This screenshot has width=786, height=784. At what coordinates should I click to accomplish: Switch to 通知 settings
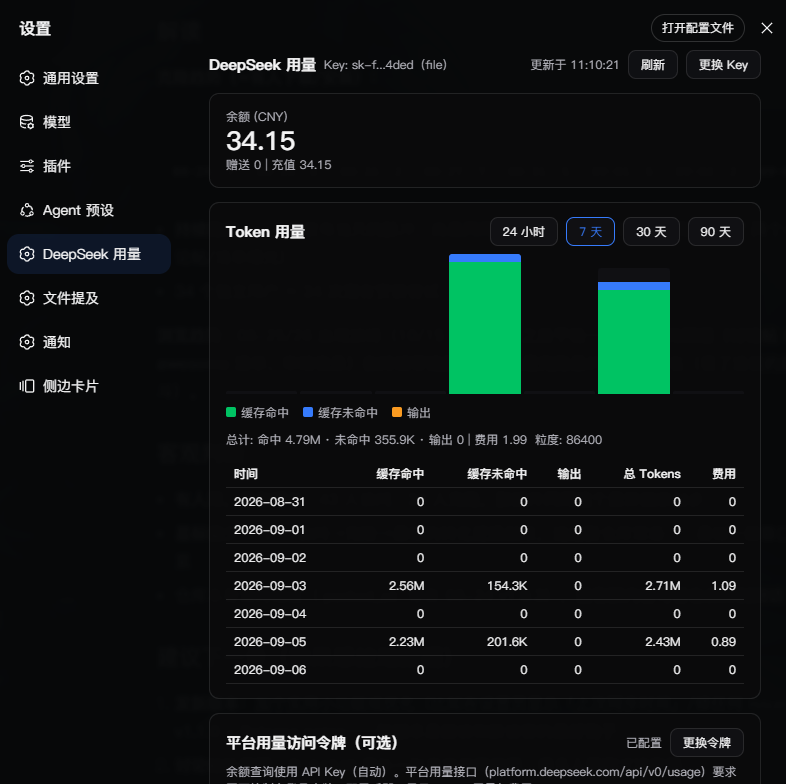pos(89,342)
